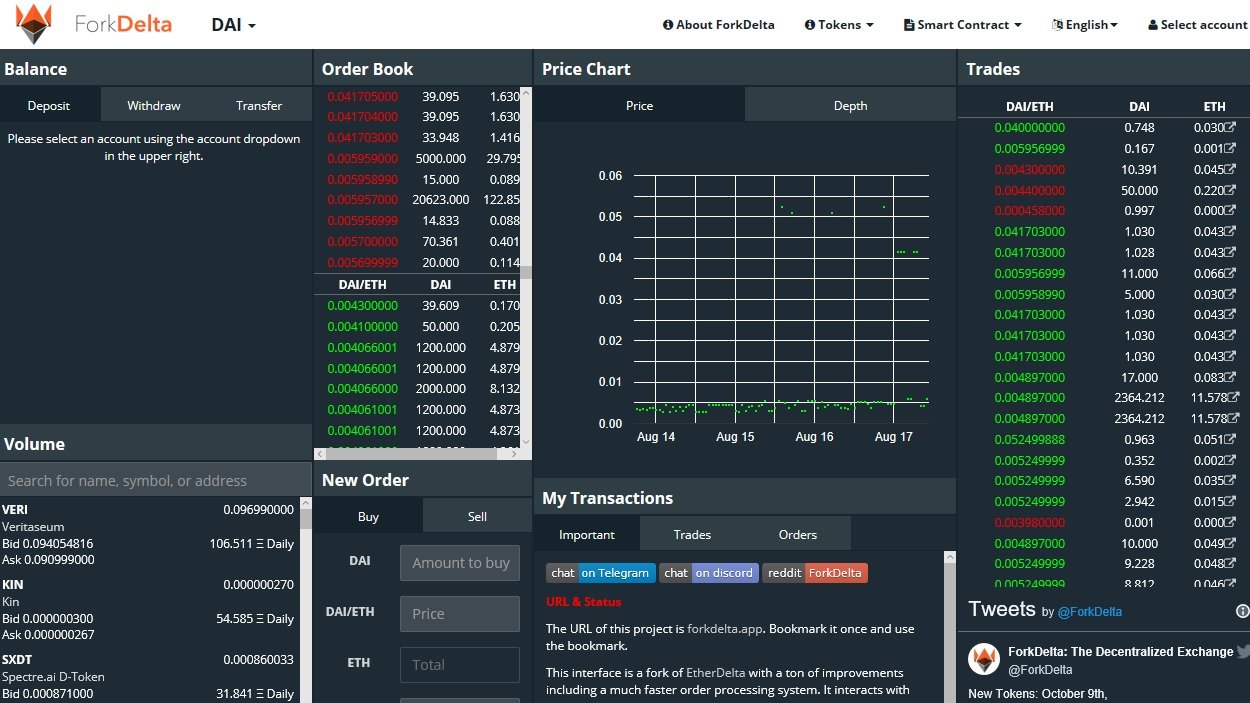The width and height of the screenshot is (1250, 703).
Task: Click the 0.005699999 sell order price
Action: [x=362, y=263]
